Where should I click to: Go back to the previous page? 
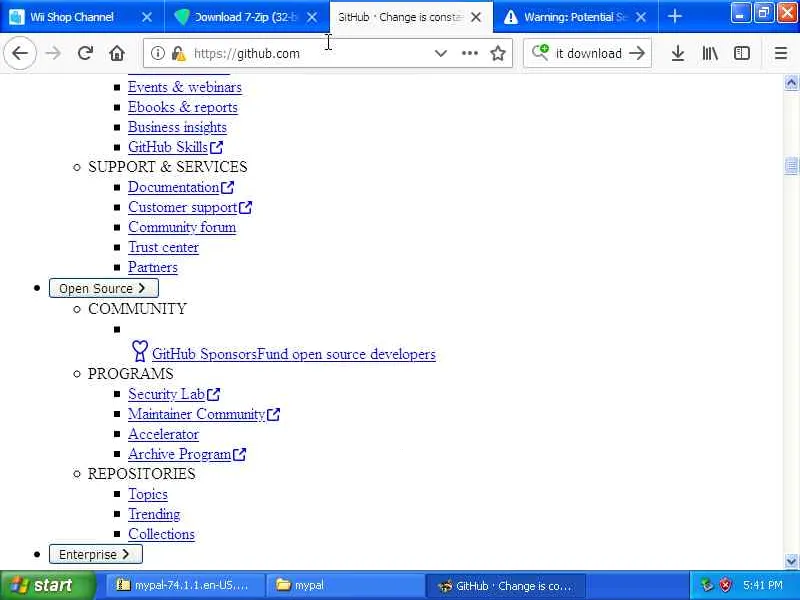click(x=20, y=53)
